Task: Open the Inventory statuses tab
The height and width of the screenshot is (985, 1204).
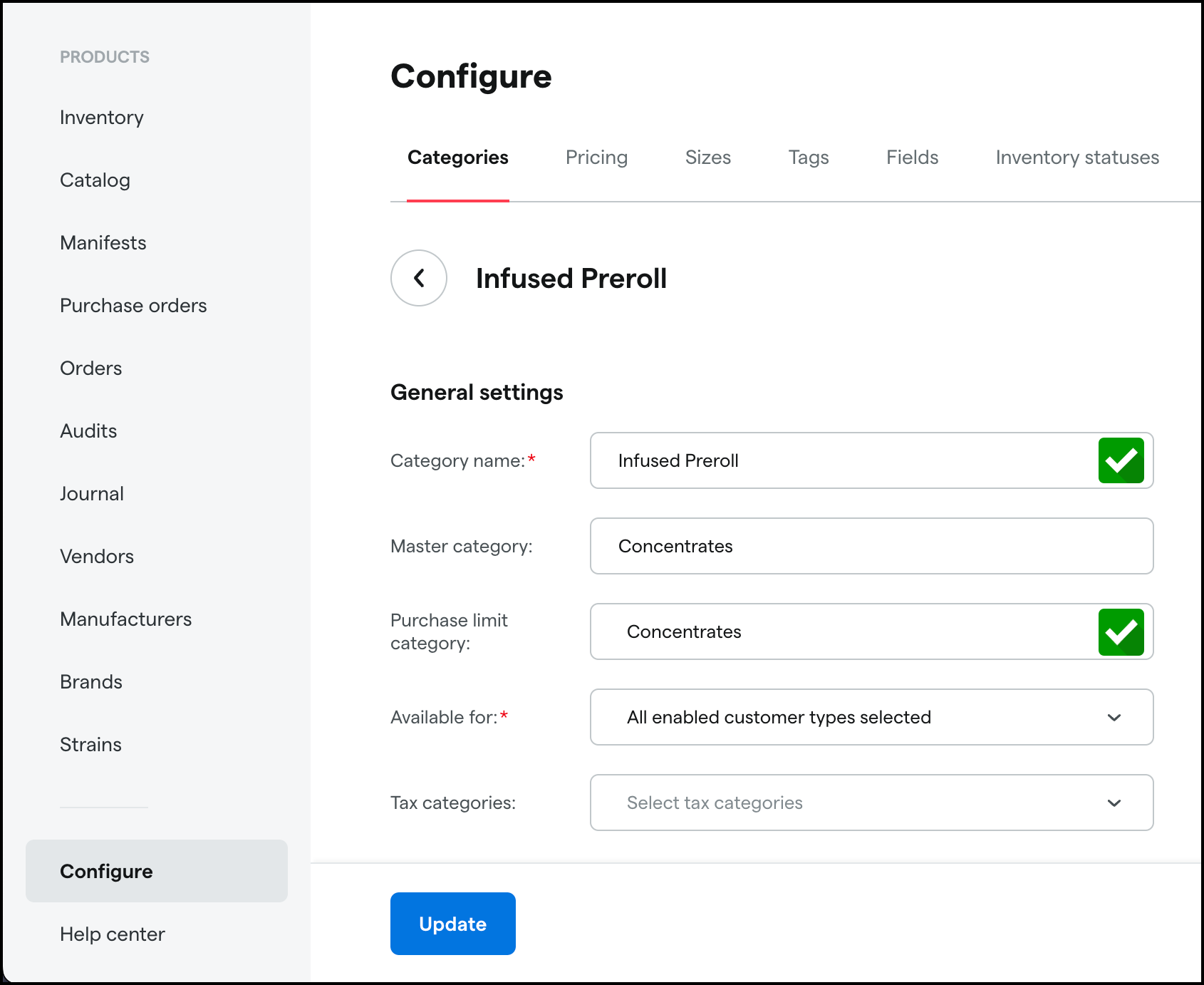Action: pos(1076,158)
